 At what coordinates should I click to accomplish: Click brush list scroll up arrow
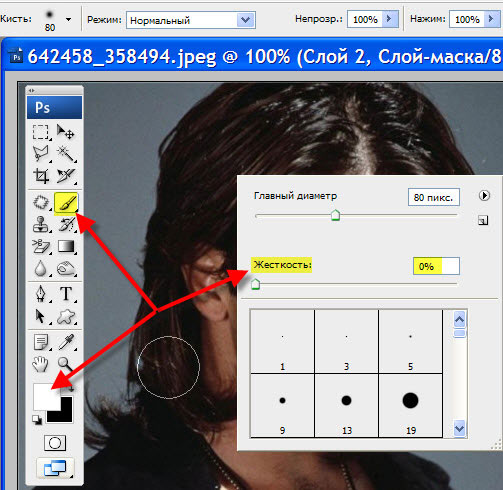459,320
